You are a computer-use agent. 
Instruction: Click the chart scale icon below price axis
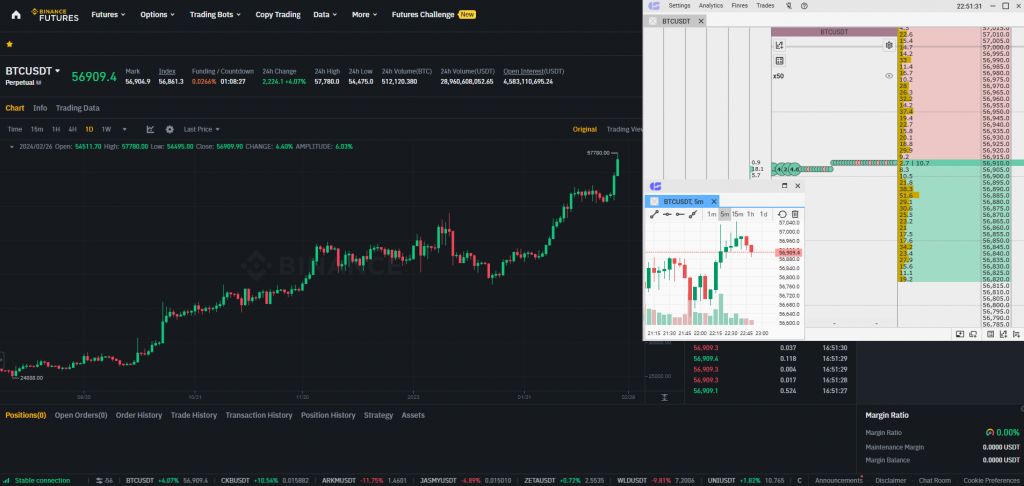(664, 397)
